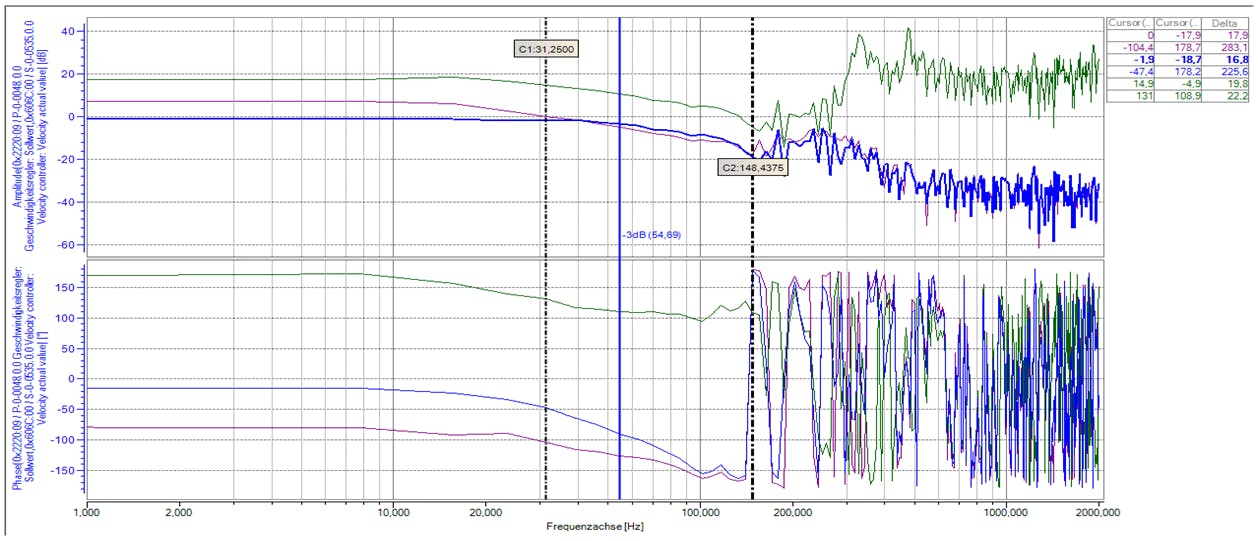Click the -150 phase axis tick
The height and width of the screenshot is (541, 1258).
point(65,471)
